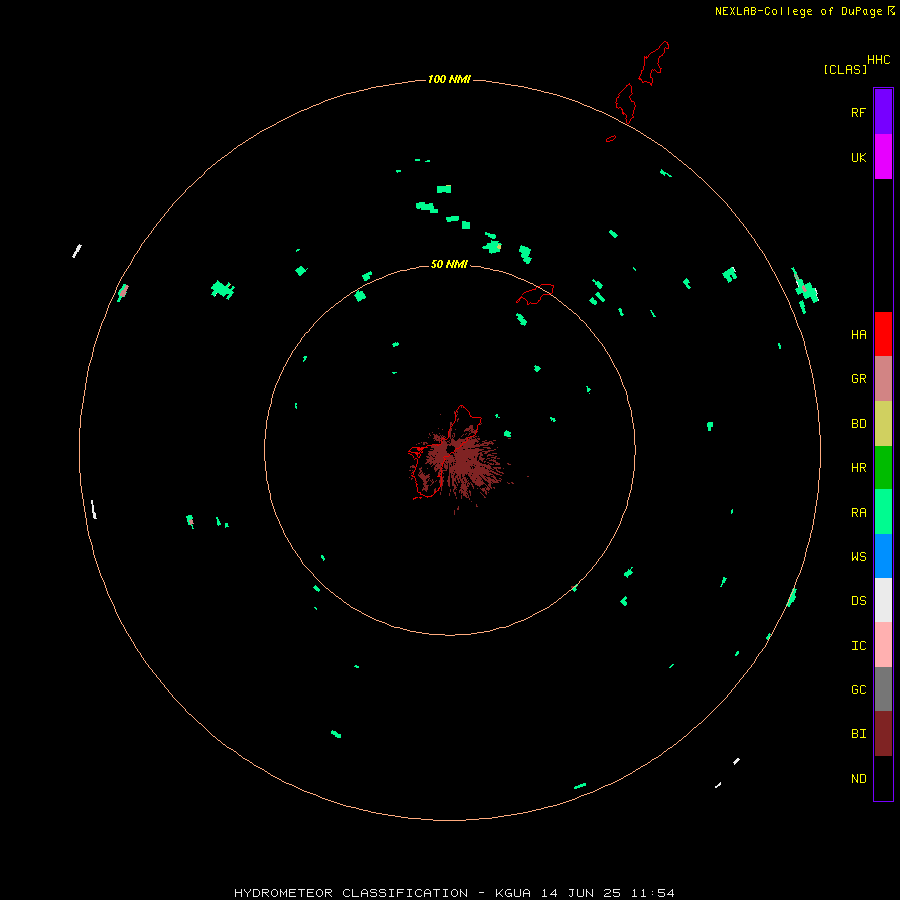Viewport: 900px width, 900px height.
Task: Click the RF purple legend color swatch
Action: click(x=883, y=112)
